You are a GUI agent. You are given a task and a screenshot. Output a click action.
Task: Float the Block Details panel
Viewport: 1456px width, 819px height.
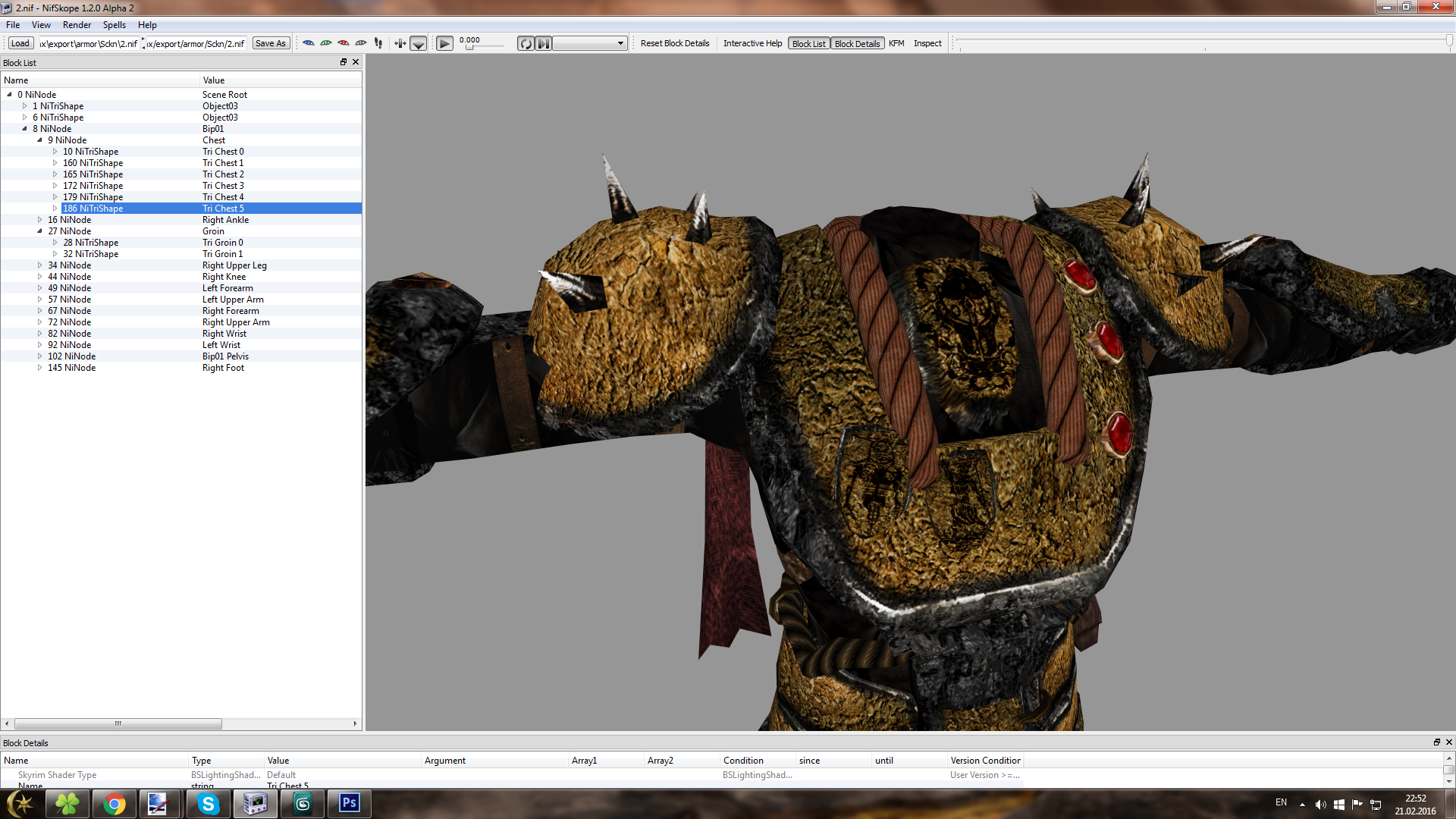tap(1436, 742)
